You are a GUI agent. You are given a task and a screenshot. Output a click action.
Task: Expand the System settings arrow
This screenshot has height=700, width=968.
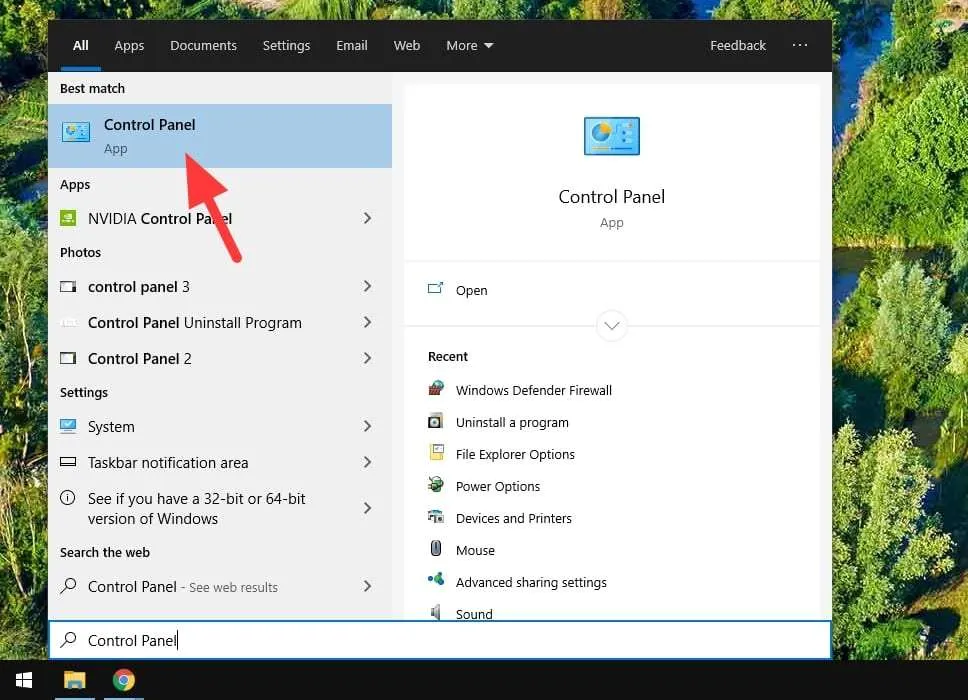(367, 426)
